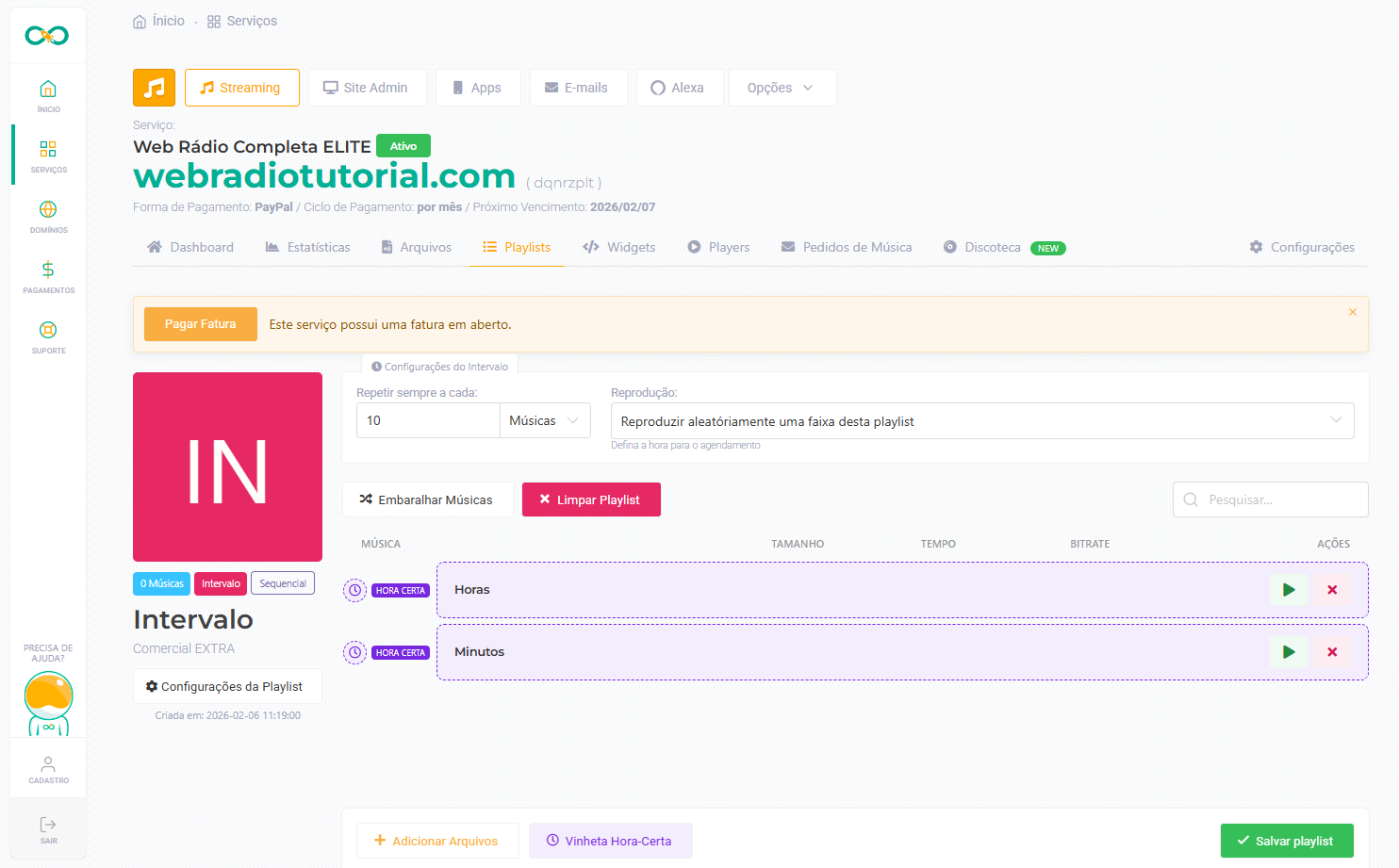Click the orange music note service icon
This screenshot has width=1399, height=868.
click(x=154, y=88)
